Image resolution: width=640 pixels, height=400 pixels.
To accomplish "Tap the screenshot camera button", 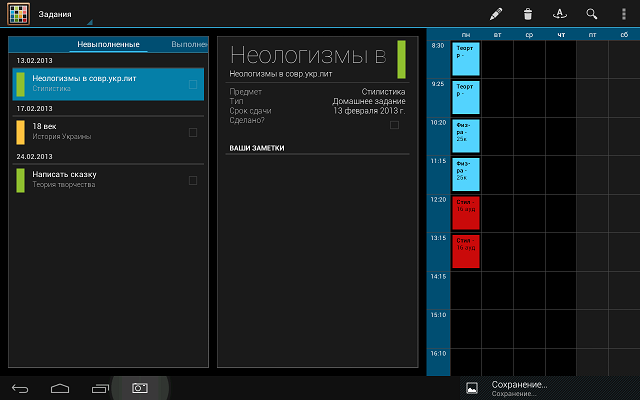I will point(140,388).
